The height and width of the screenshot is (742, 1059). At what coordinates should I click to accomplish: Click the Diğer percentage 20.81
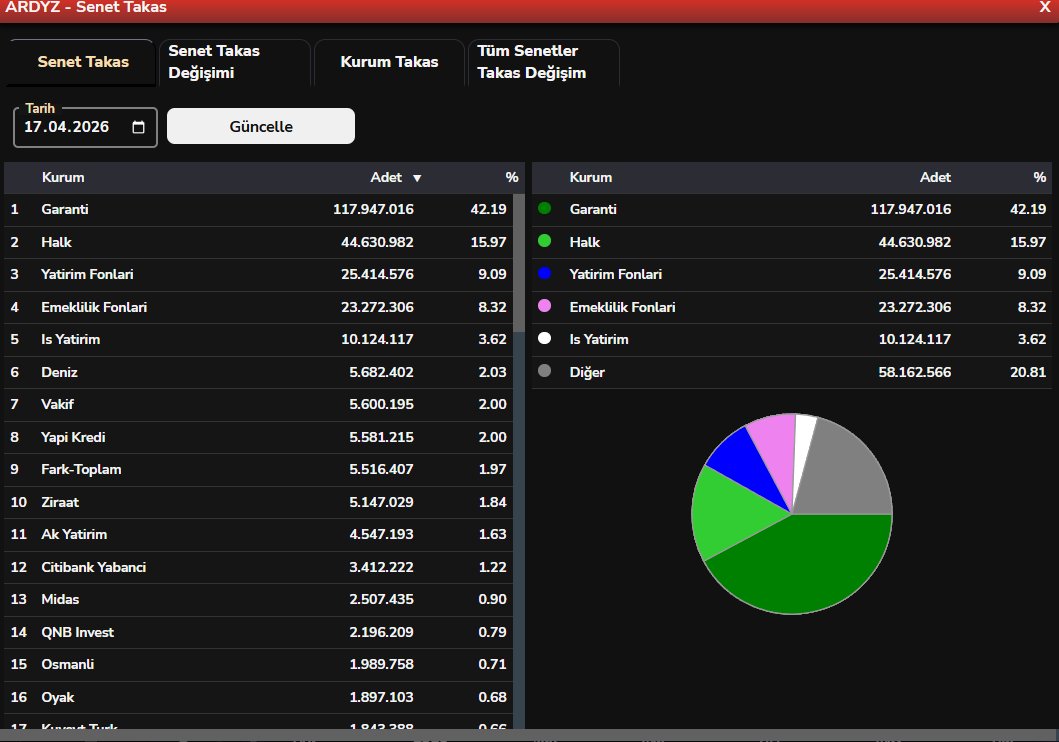click(x=1028, y=372)
